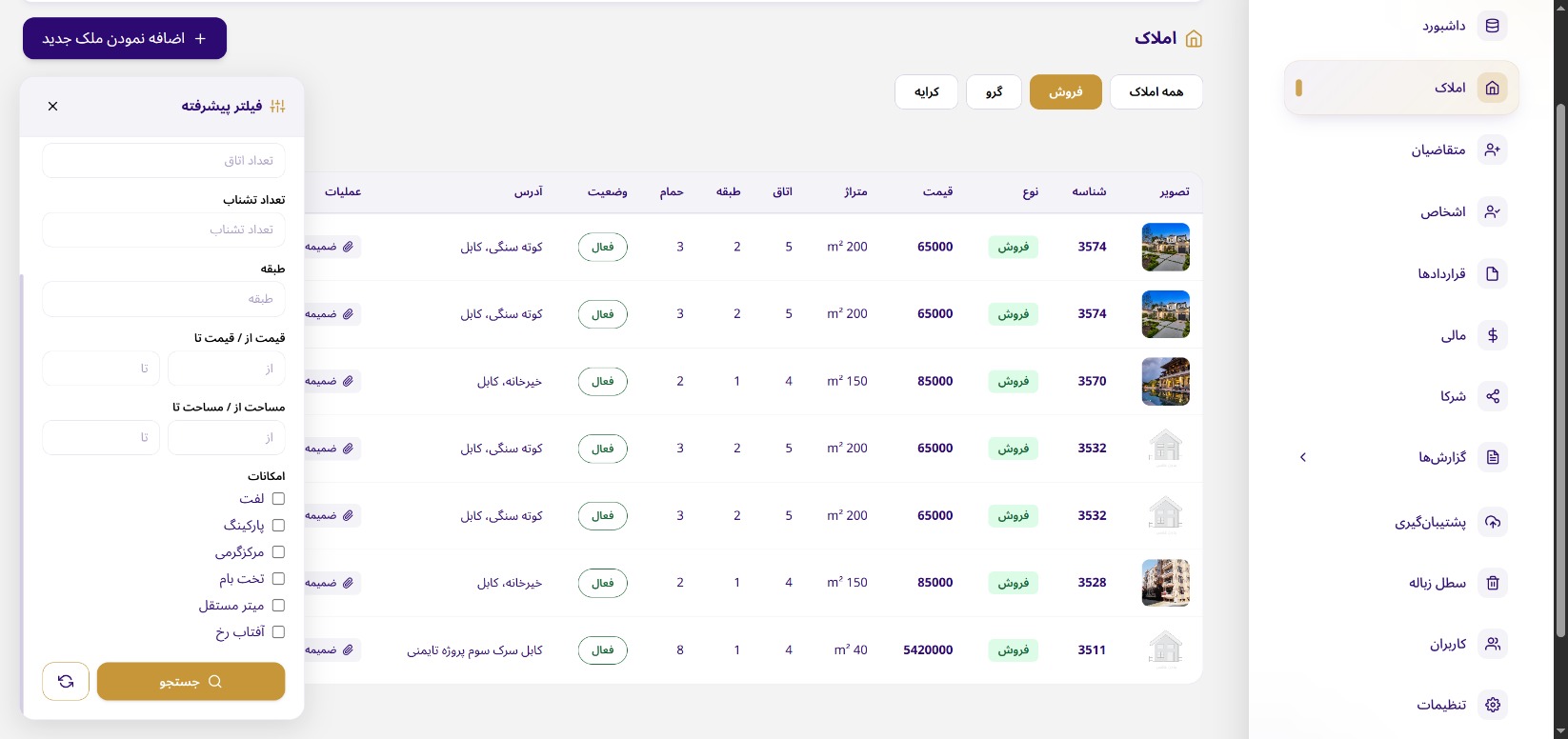1568x739 pixels.
Task: Open thumbnail of property 3528
Action: tap(1165, 583)
